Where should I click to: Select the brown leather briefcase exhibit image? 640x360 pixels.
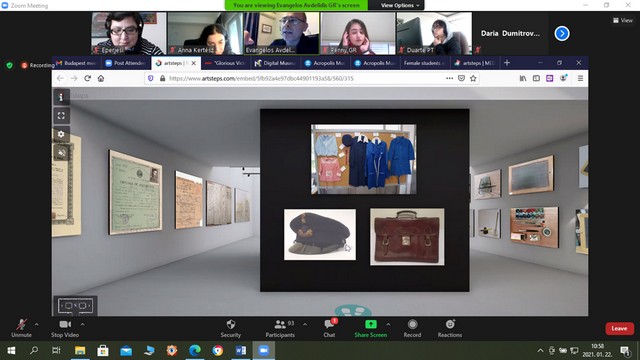[407, 237]
